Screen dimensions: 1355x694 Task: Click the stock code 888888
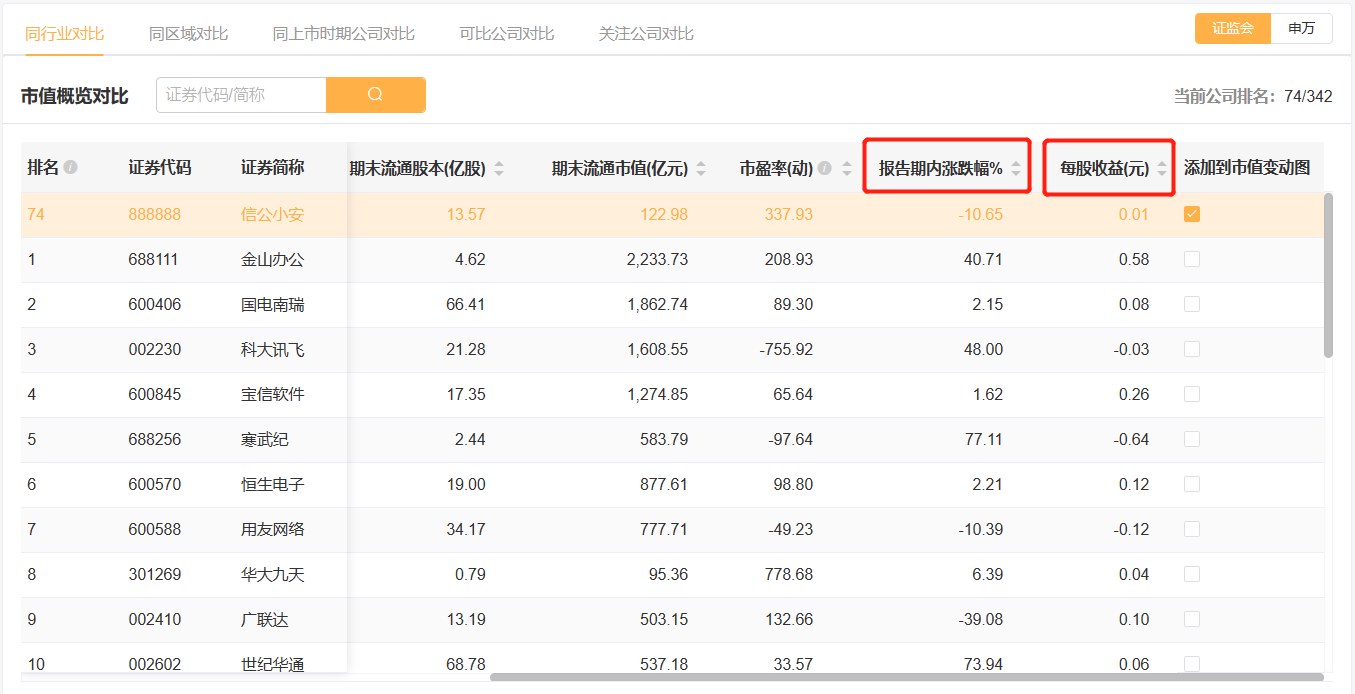click(155, 214)
